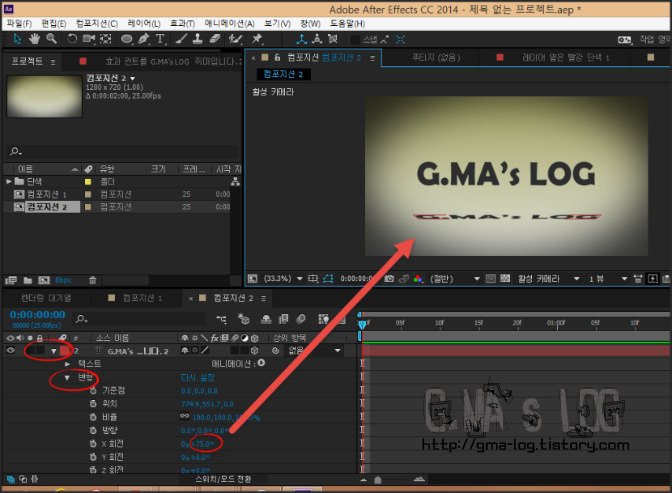The width and height of the screenshot is (672, 493).
Task: Select the Hand tool
Action: click(x=34, y=39)
